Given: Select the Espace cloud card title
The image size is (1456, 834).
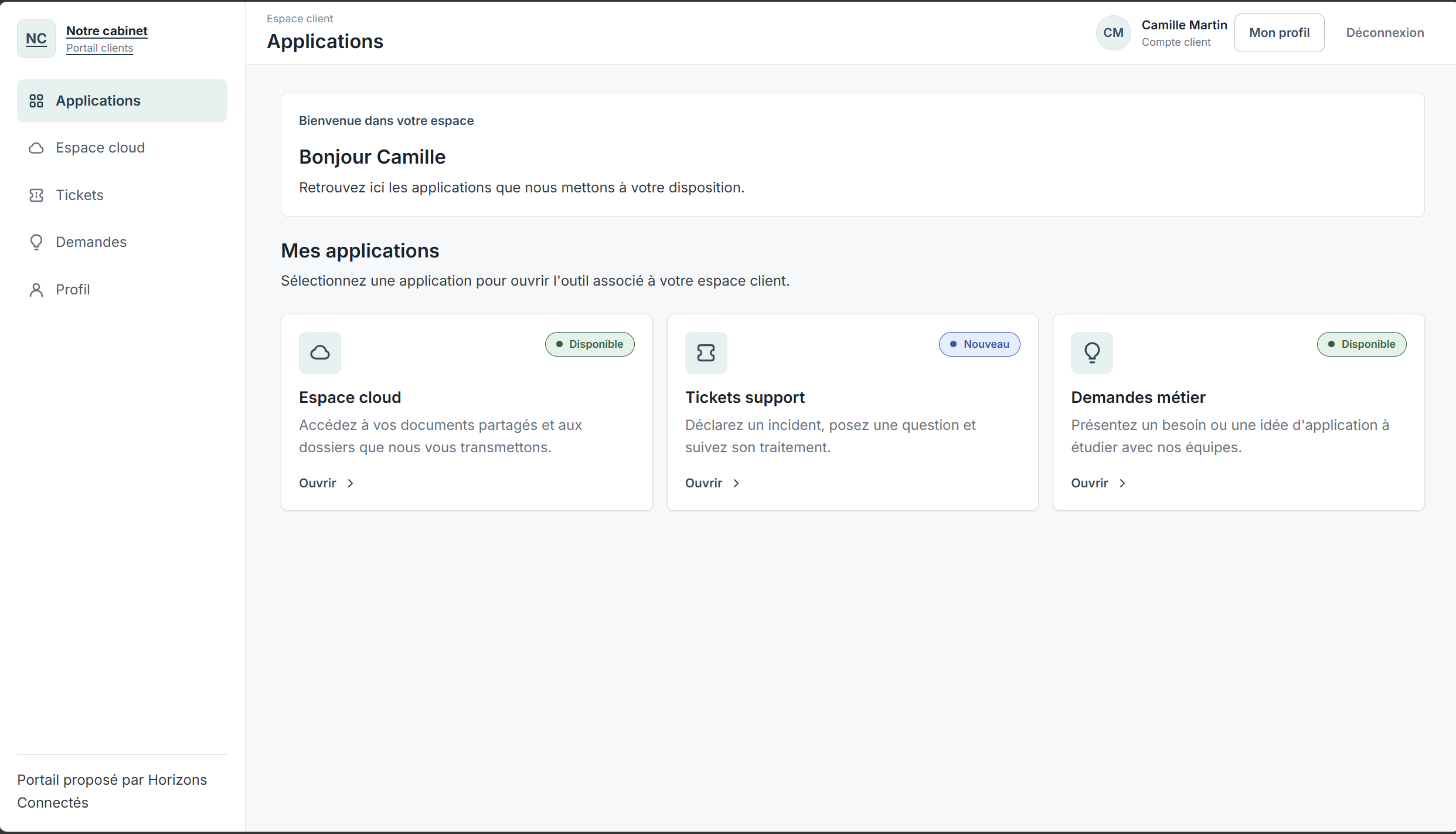Looking at the screenshot, I should pyautogui.click(x=350, y=398).
